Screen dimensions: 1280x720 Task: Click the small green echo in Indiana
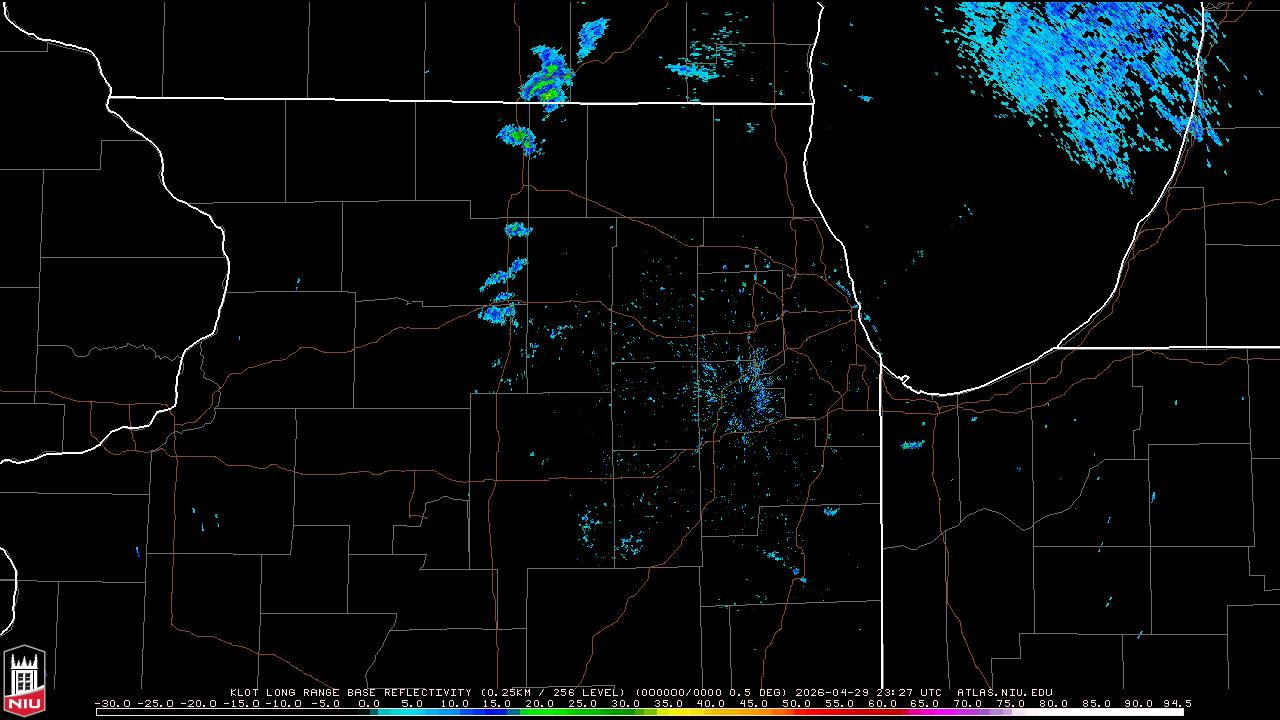point(912,444)
